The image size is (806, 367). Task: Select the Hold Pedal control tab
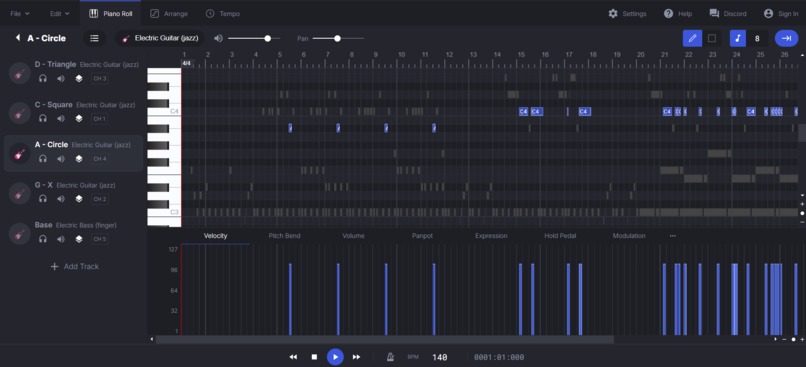pos(560,236)
